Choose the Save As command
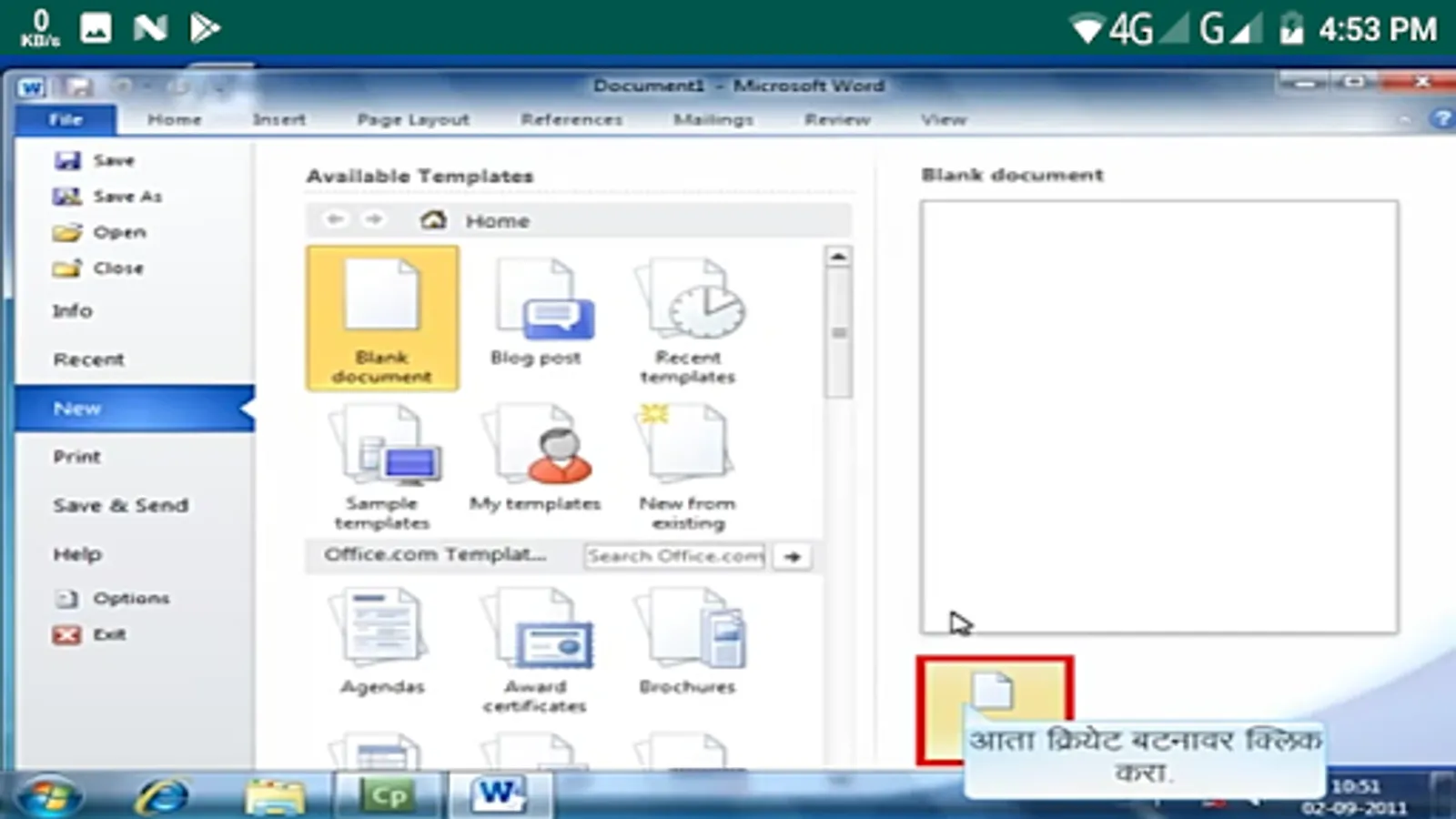Screen dimensions: 1456x819 107,197
